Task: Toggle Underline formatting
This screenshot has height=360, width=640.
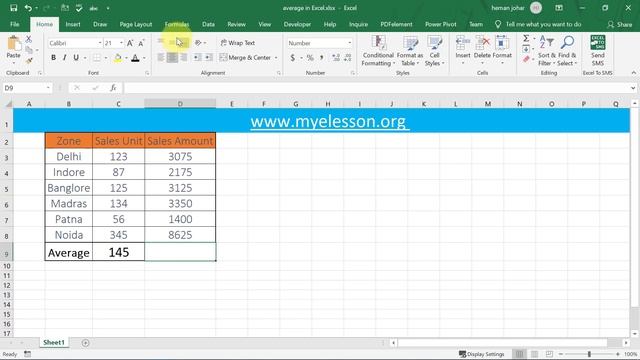Action: 76,58
